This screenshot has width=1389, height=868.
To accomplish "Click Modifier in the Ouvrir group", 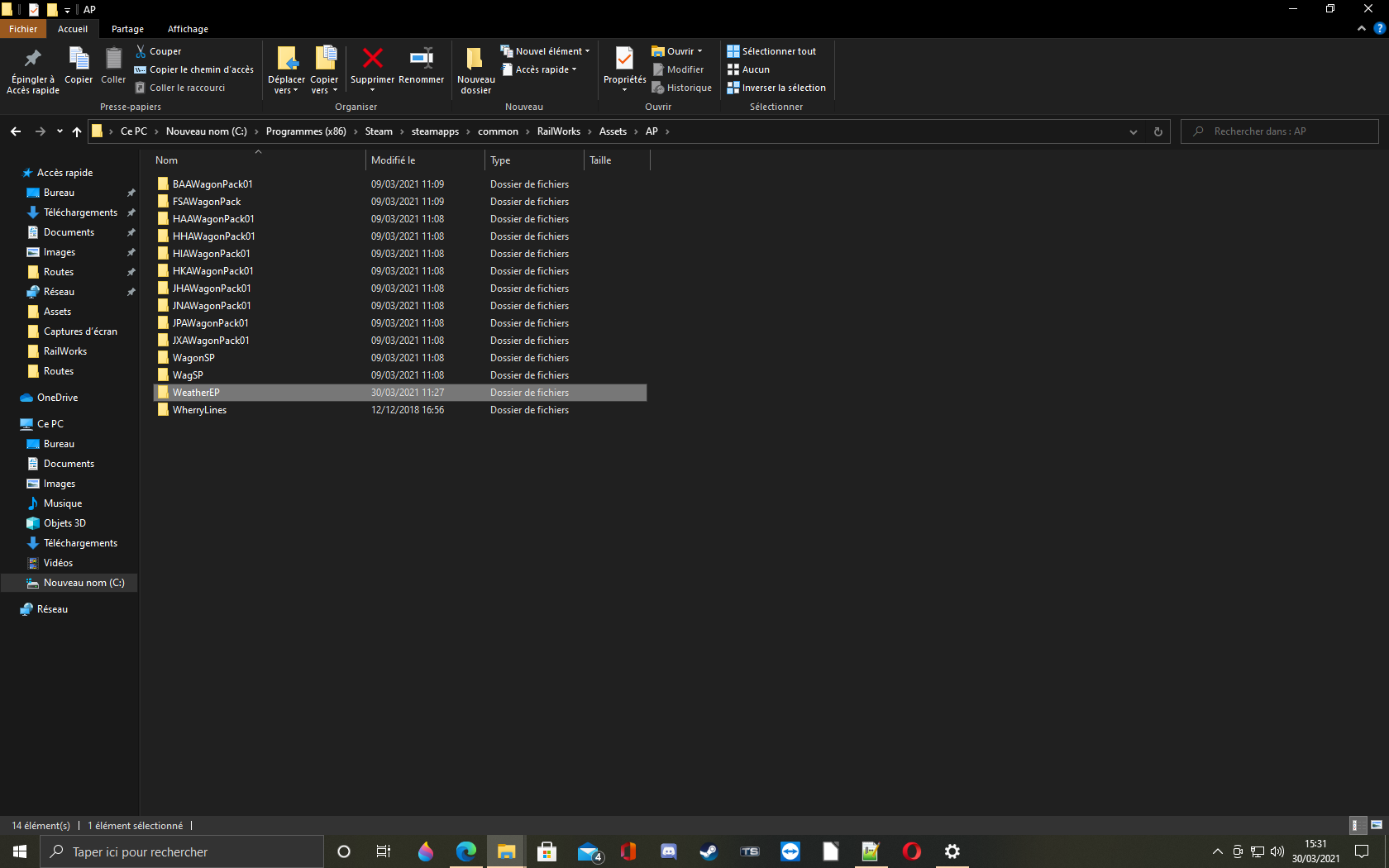I will coord(678,69).
